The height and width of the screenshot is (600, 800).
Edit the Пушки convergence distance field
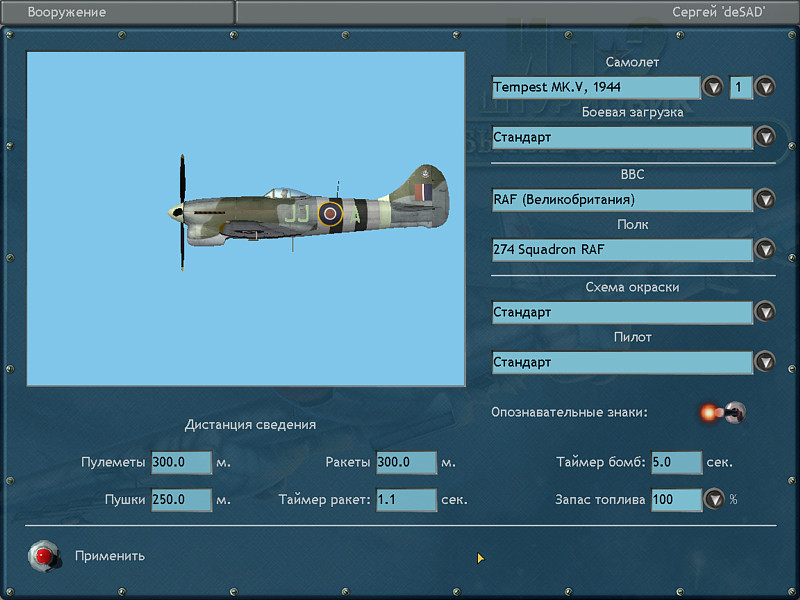pyautogui.click(x=181, y=499)
